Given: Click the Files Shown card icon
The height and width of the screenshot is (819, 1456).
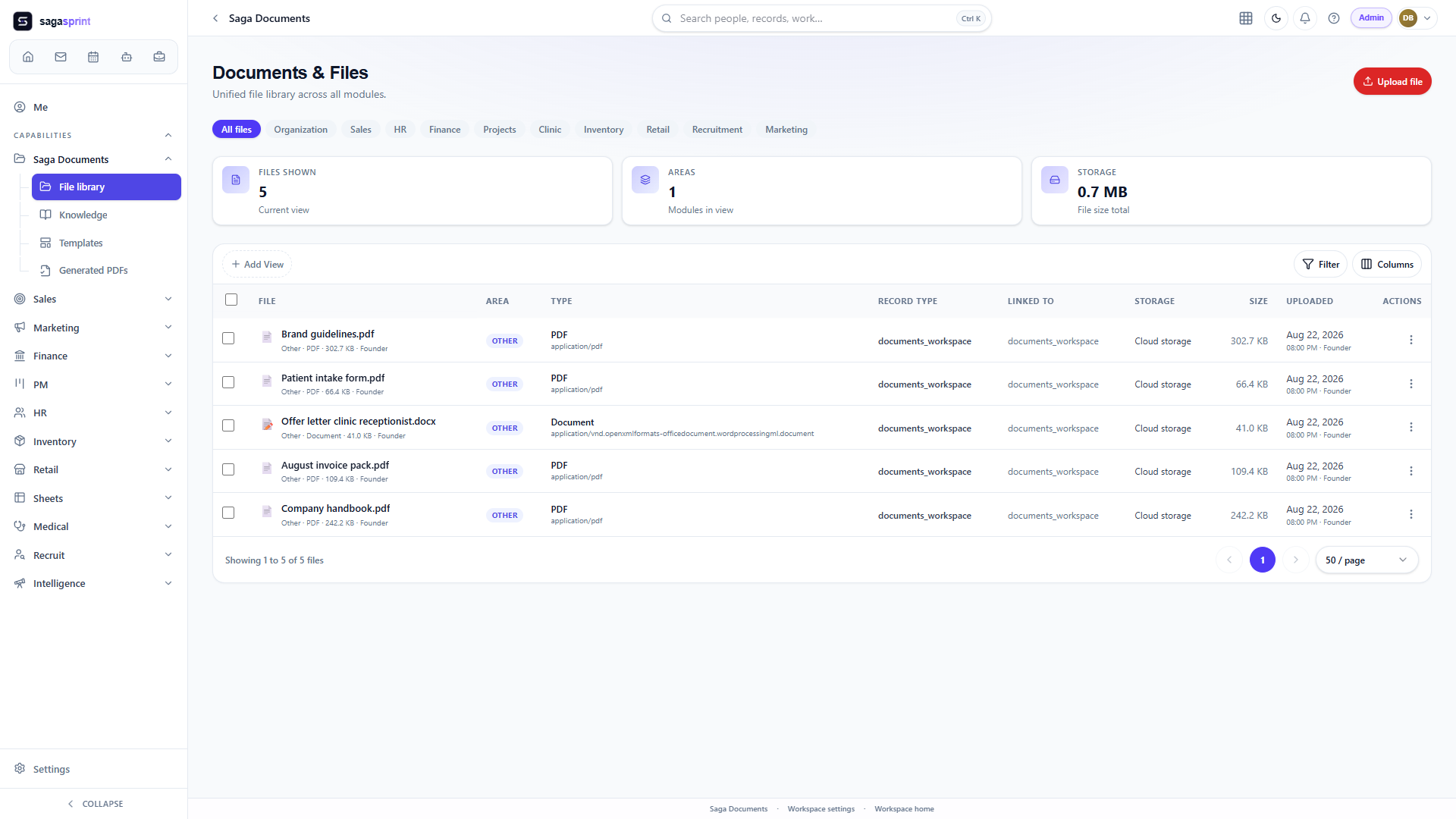Looking at the screenshot, I should click(236, 180).
